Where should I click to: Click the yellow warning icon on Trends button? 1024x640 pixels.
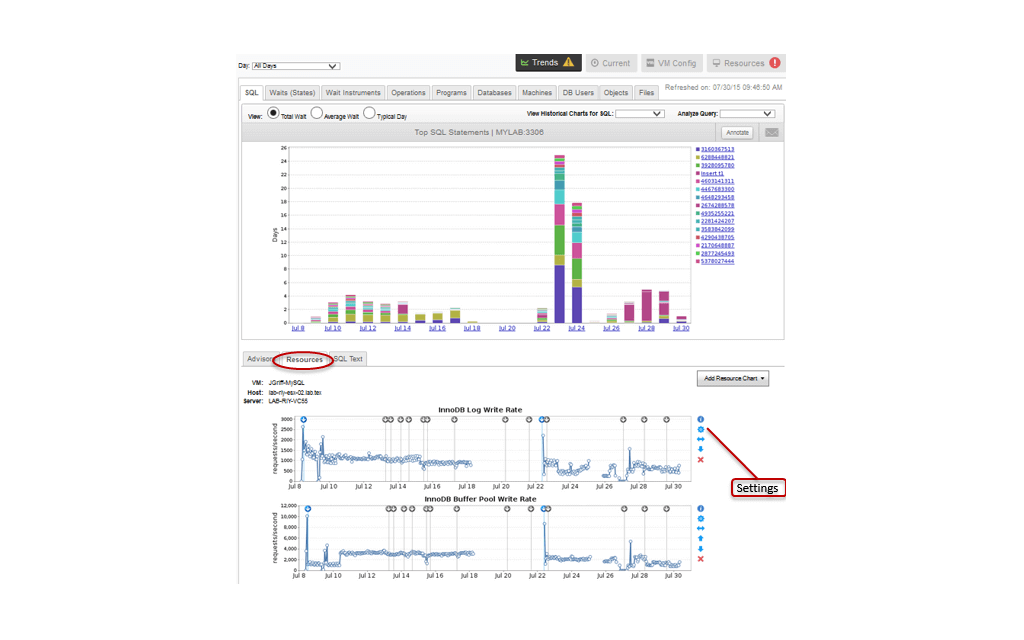point(568,63)
